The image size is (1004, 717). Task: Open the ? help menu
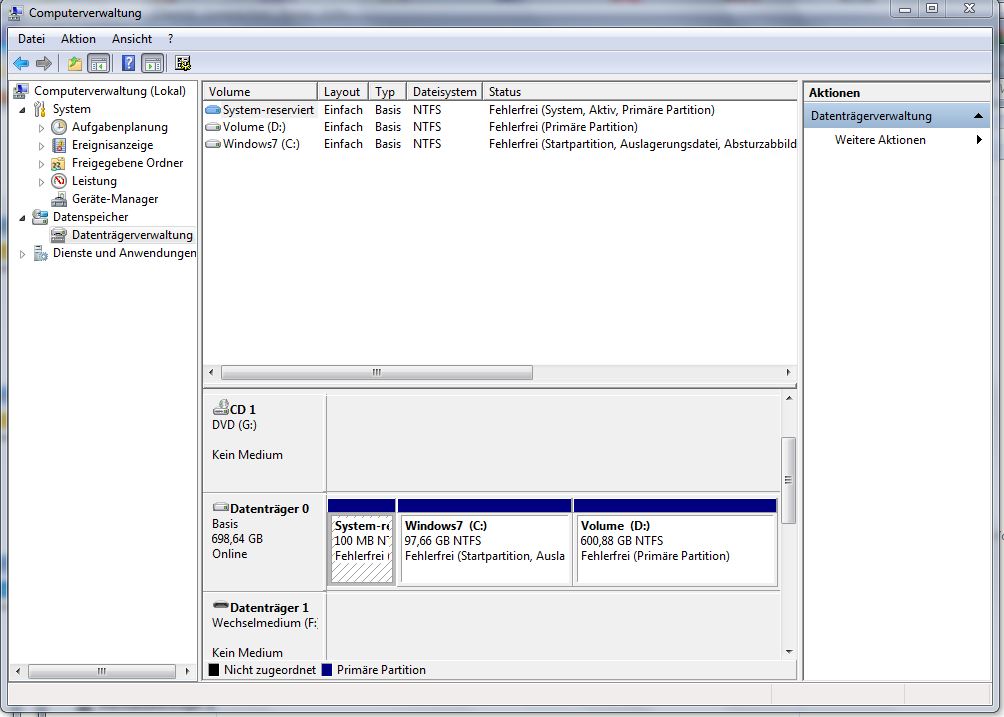[170, 39]
